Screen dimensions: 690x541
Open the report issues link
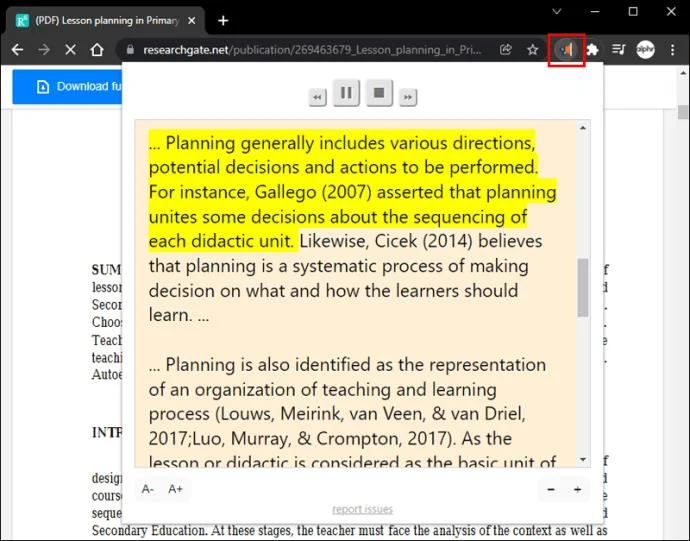tap(362, 509)
